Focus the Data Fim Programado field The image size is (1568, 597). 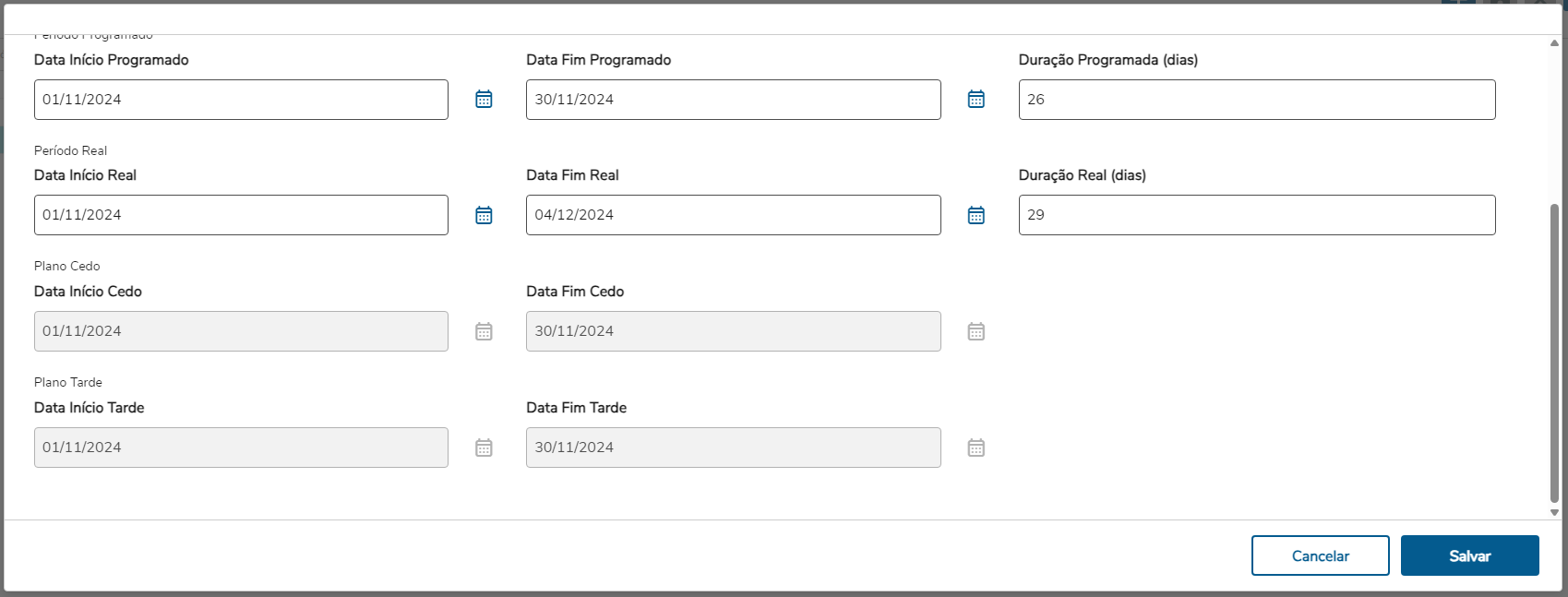[733, 100]
